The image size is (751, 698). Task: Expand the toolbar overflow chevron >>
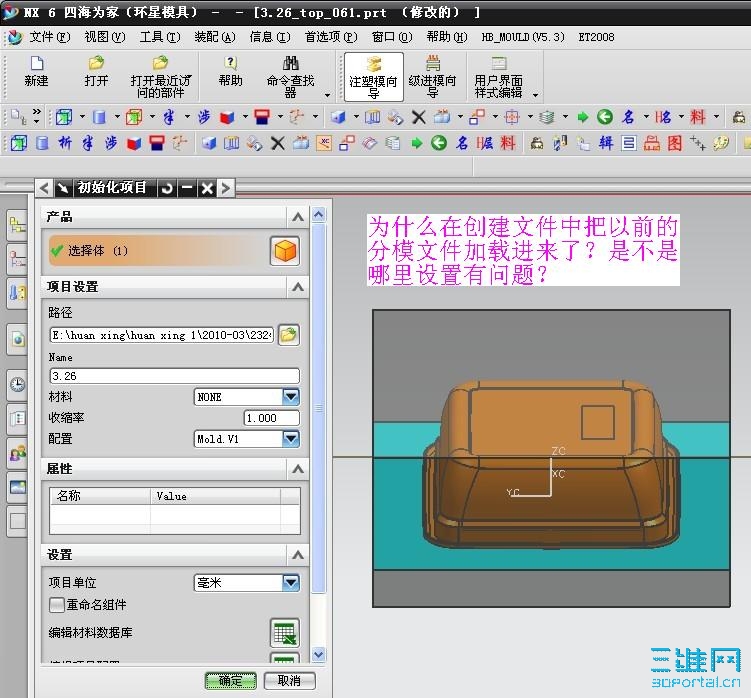(36, 112)
